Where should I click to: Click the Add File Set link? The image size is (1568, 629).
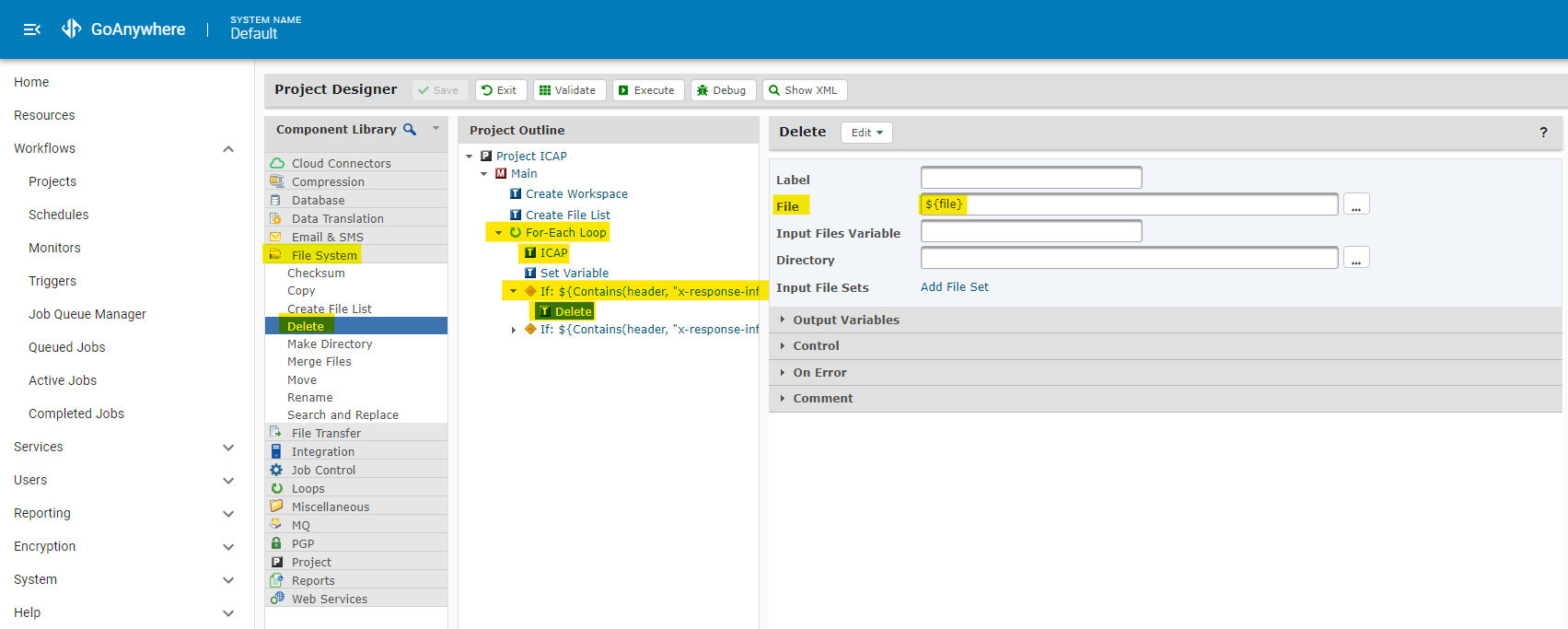tap(954, 286)
